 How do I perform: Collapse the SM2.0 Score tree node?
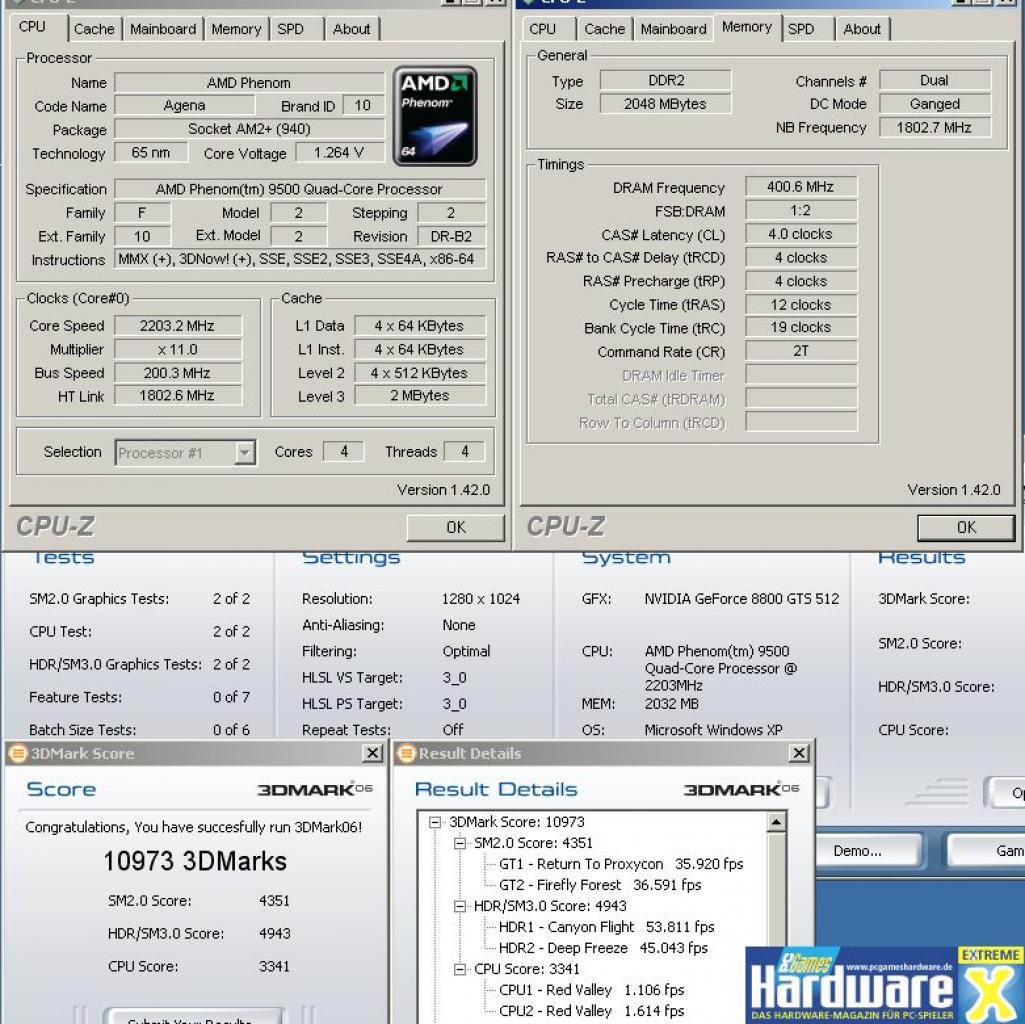[460, 844]
